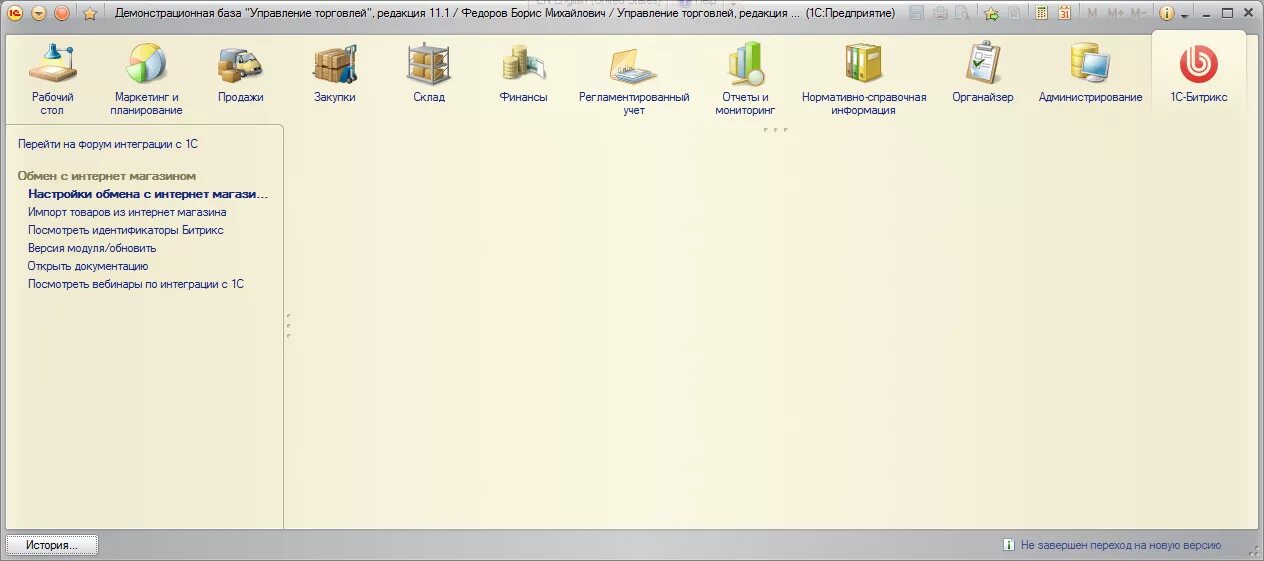The image size is (1264, 561).
Task: Click the M- memory button
Action: pos(1138,13)
